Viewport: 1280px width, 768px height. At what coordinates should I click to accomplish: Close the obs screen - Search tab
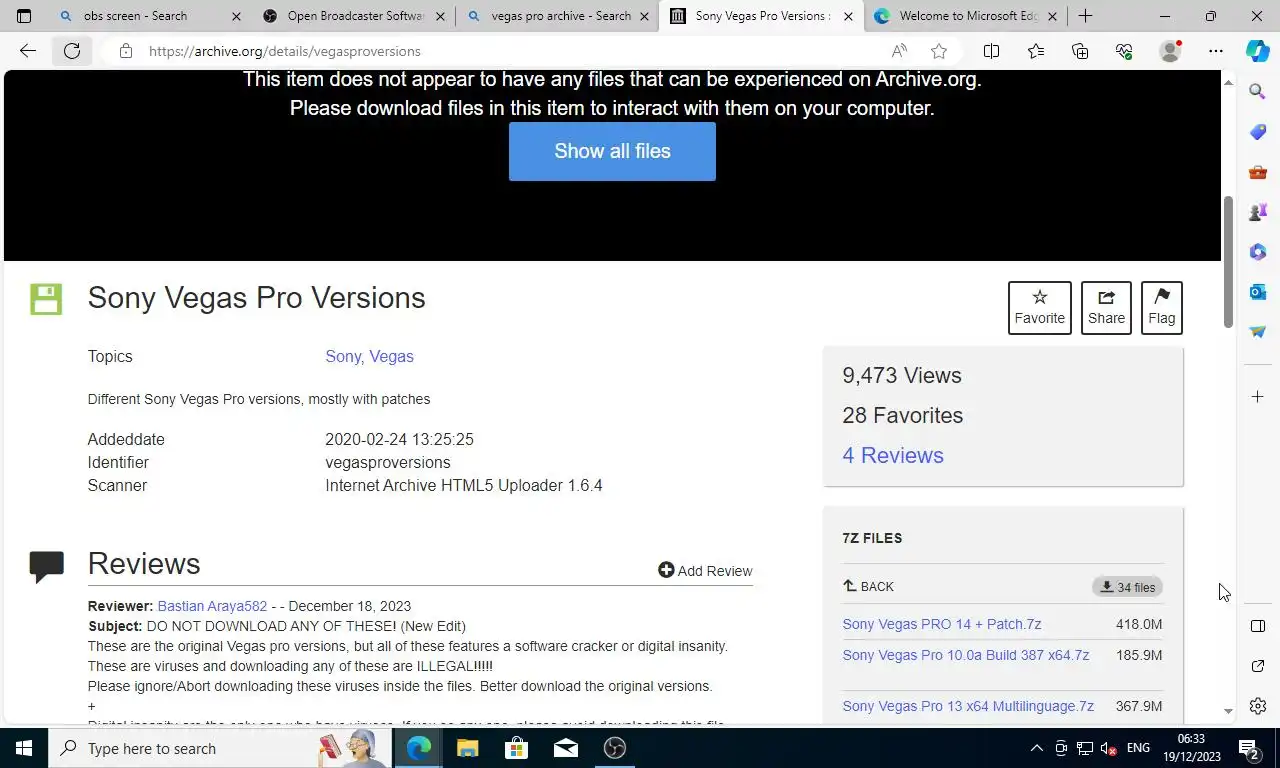pos(236,16)
